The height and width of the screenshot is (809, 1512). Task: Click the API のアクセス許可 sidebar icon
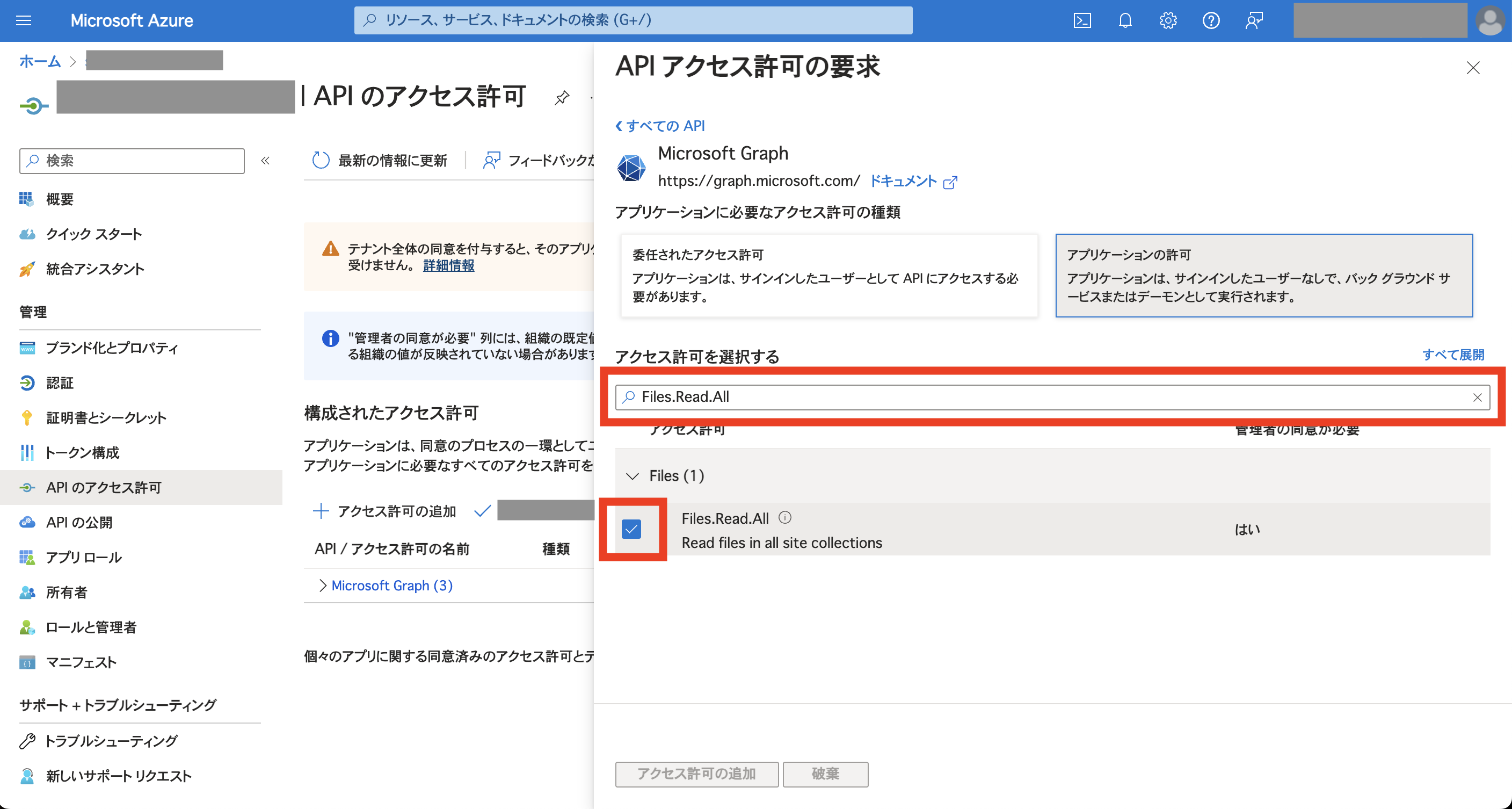pyautogui.click(x=27, y=487)
